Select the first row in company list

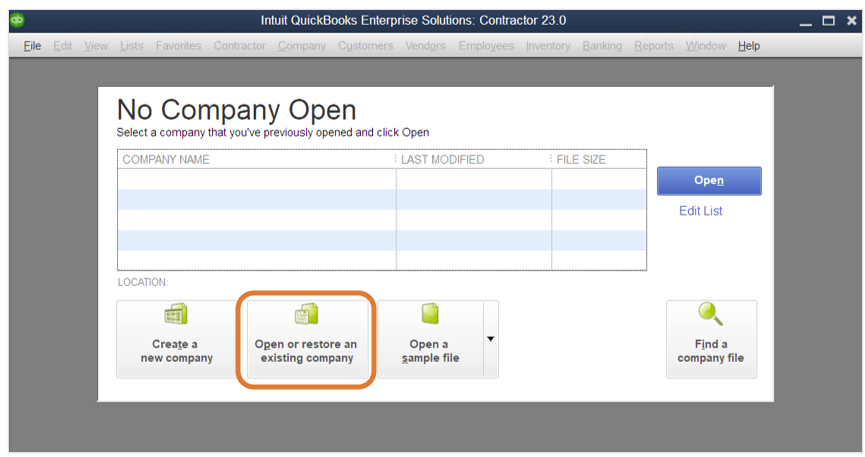click(380, 179)
